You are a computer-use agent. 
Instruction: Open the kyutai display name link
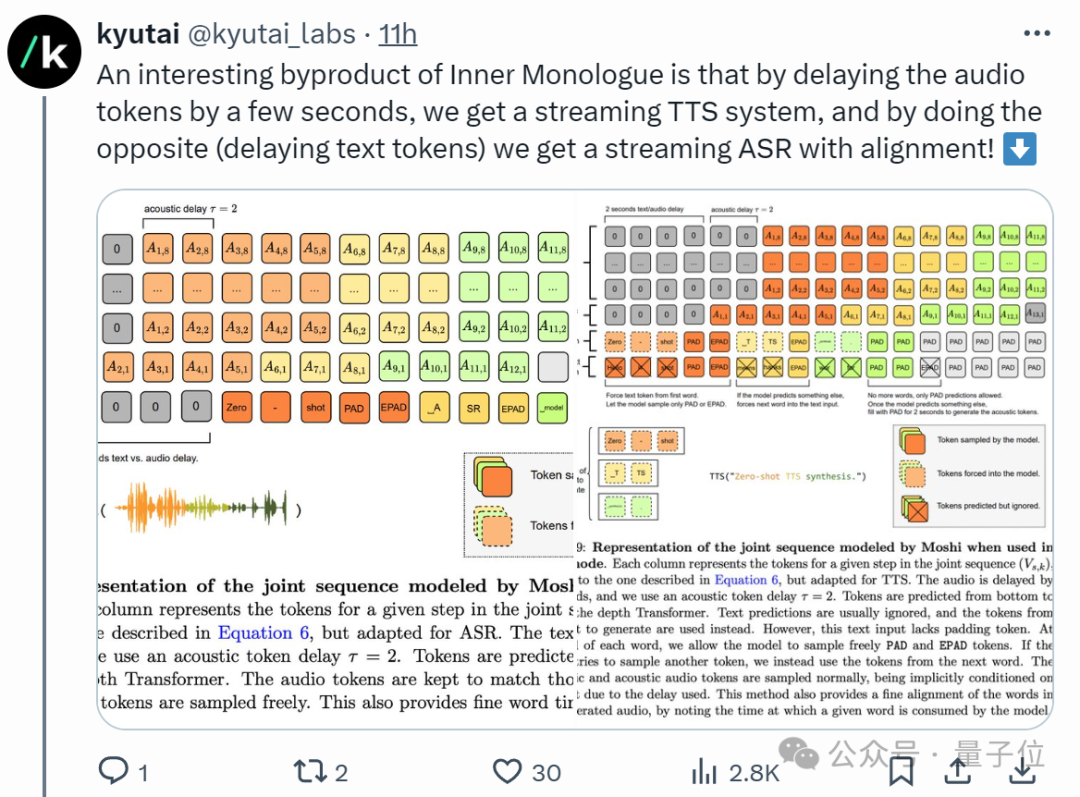click(x=138, y=33)
